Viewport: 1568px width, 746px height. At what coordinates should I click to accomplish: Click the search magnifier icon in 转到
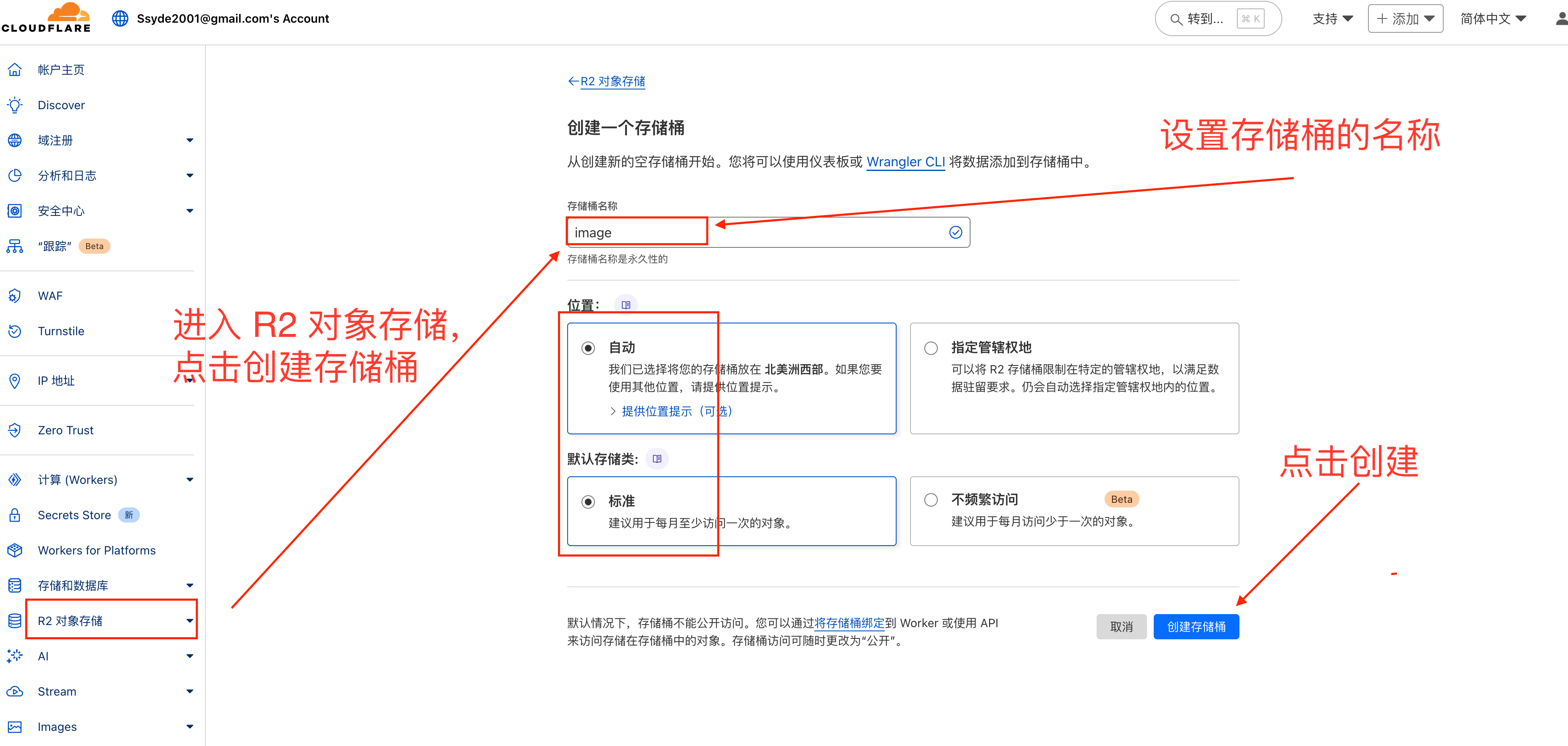(x=1176, y=19)
